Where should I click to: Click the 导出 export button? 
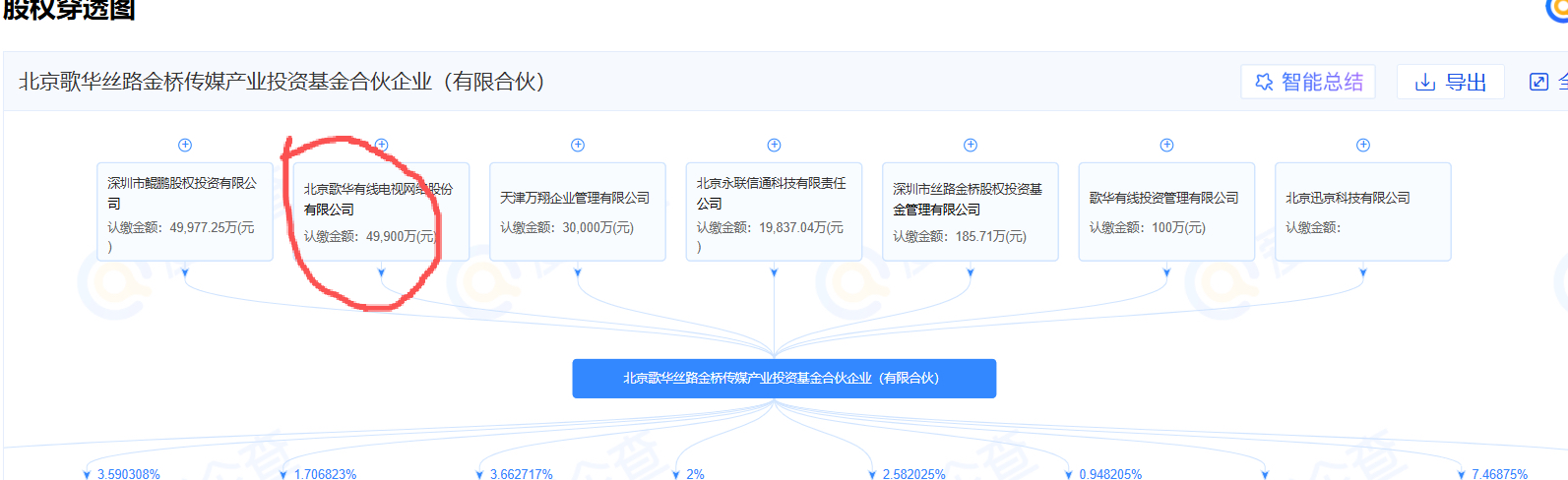(1451, 82)
